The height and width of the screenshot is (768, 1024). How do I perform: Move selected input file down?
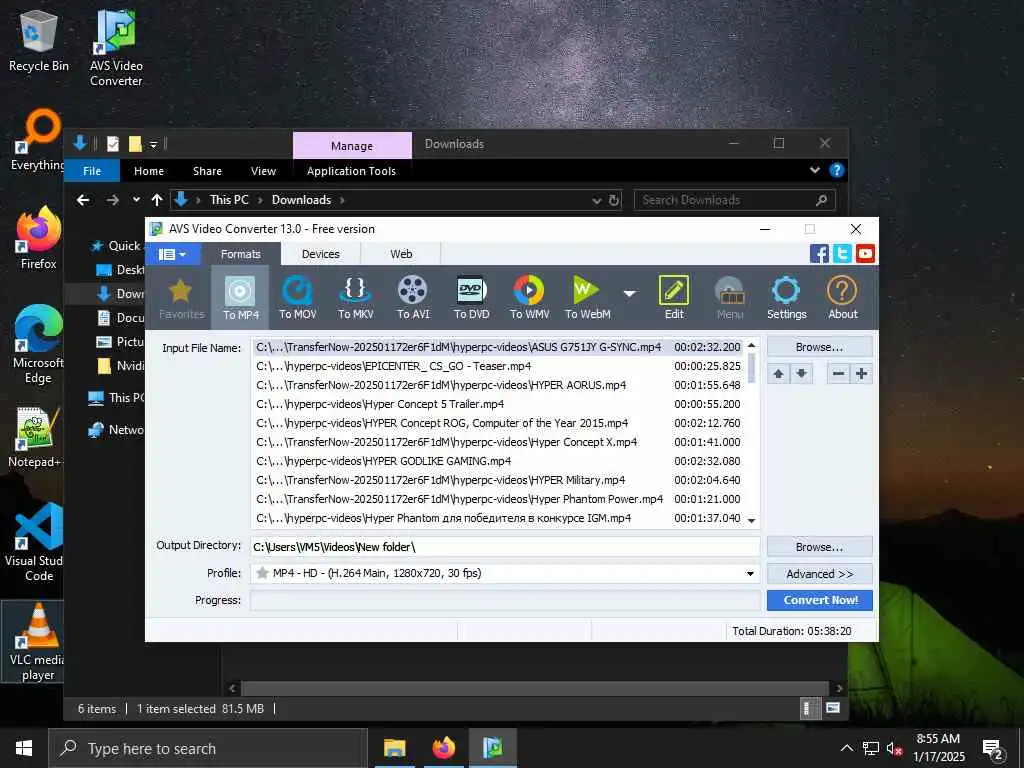click(x=801, y=374)
